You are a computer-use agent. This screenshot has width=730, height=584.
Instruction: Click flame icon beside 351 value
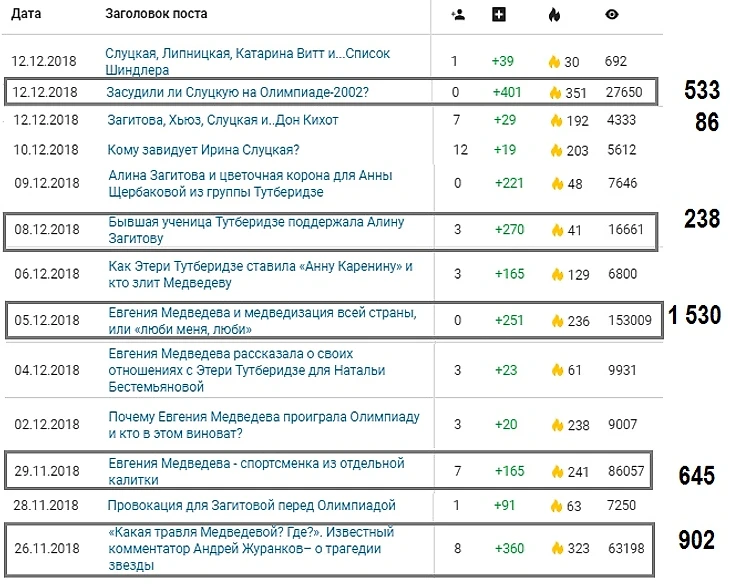pyautogui.click(x=554, y=93)
